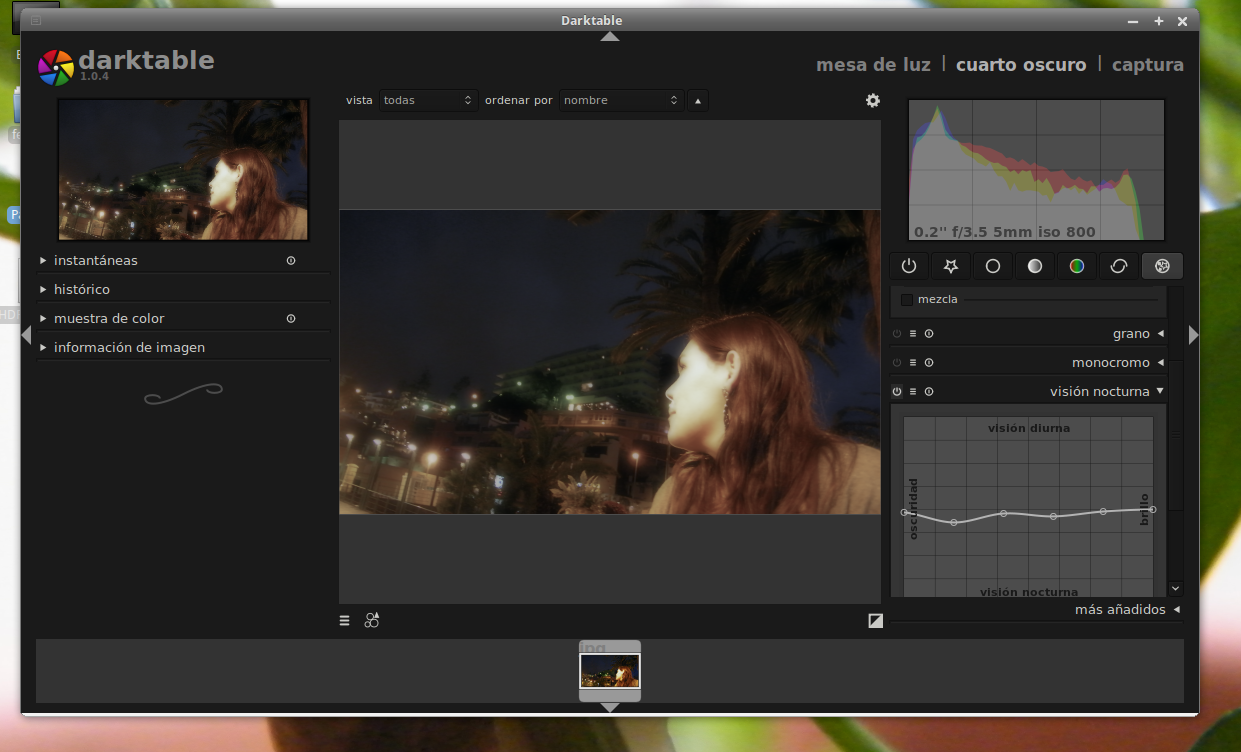1241x752 pixels.
Task: Open the ordenar por 'nombre' dropdown
Action: [621, 100]
